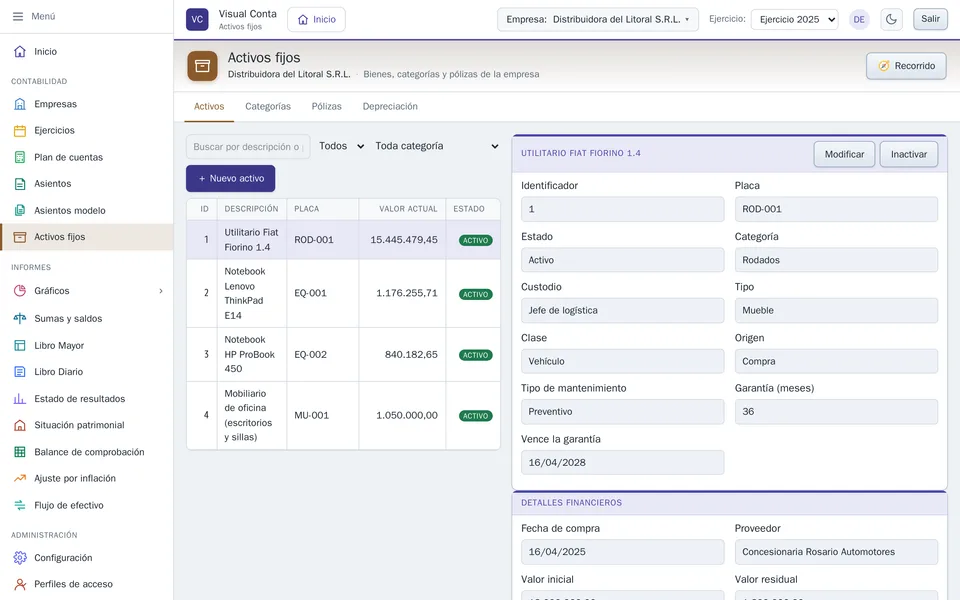The height and width of the screenshot is (600, 960).
Task: Click the Activos fijos box icon in sidebar
Action: (x=20, y=237)
